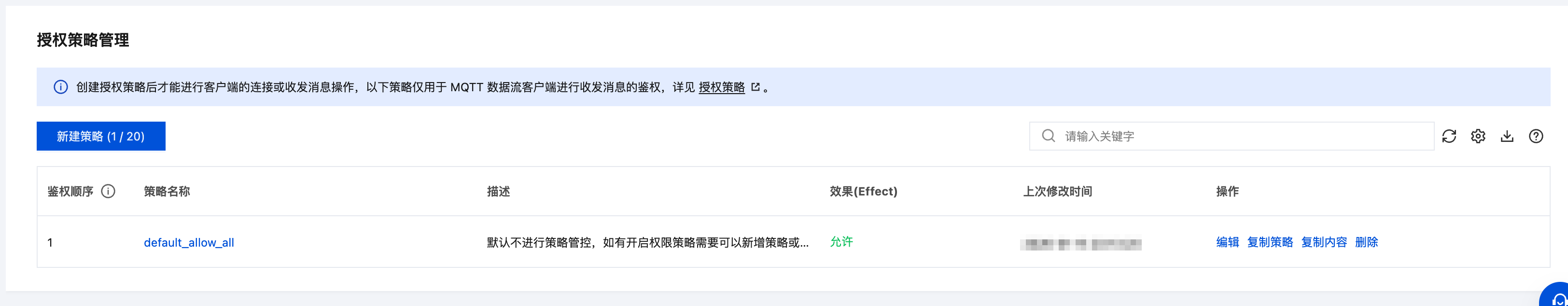This screenshot has width=1568, height=306.
Task: Click the info icon beside 鉴权顺序
Action: point(108,192)
